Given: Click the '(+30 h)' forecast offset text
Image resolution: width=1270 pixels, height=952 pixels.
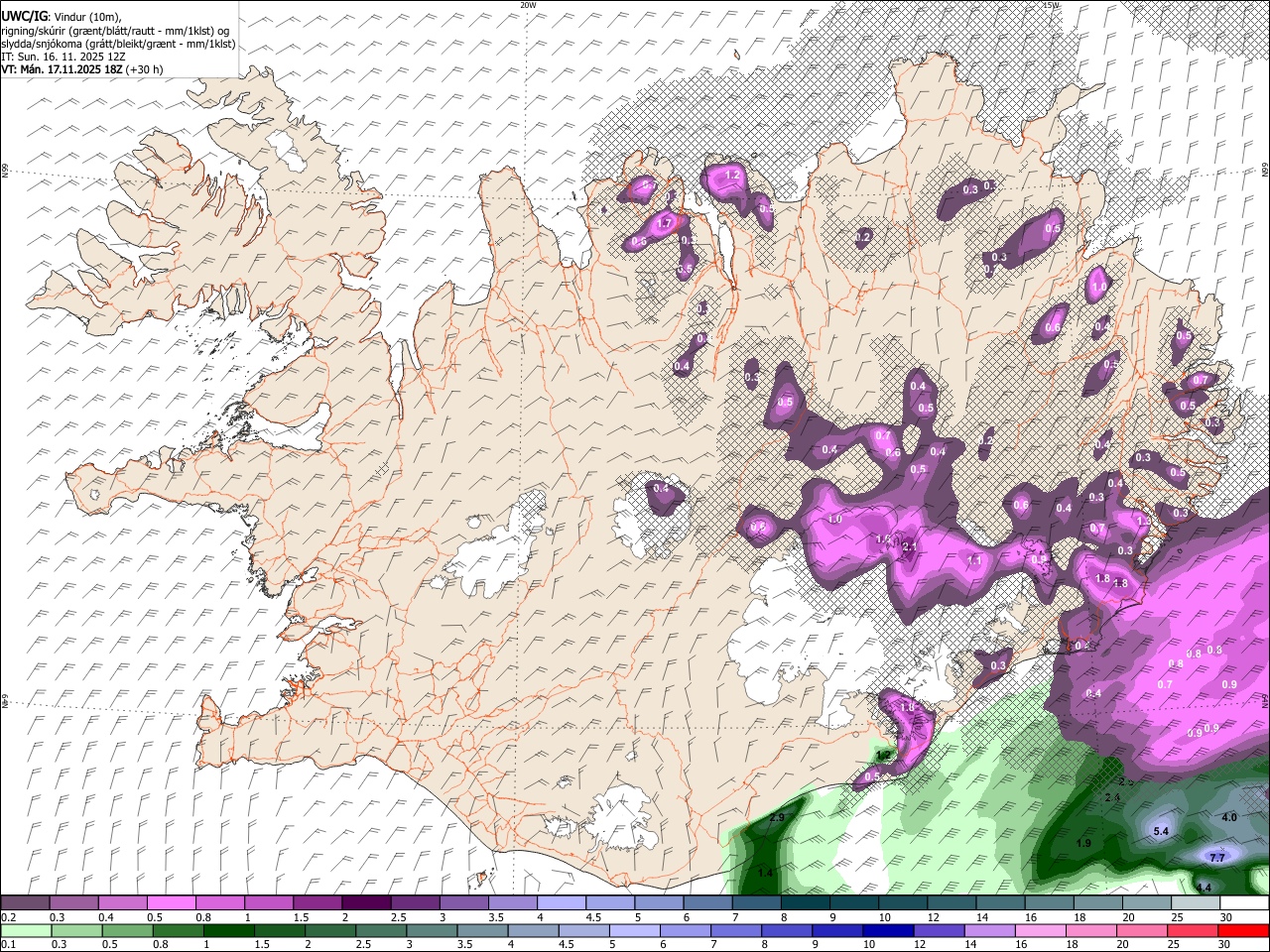Looking at the screenshot, I should pos(145,69).
